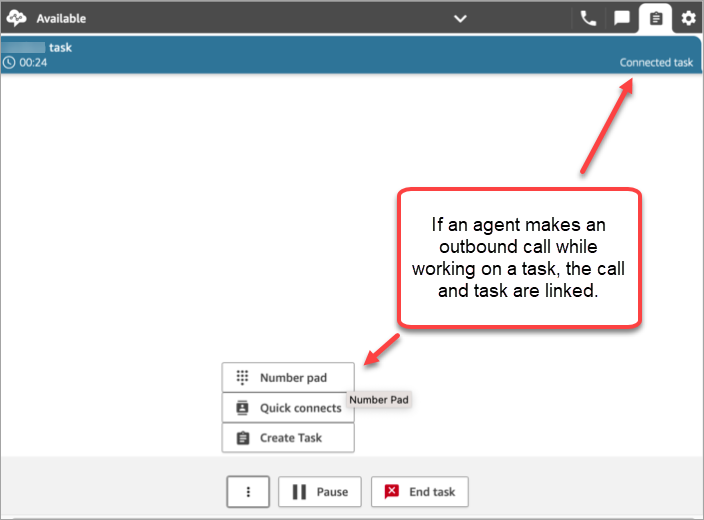Expand the agent status dropdown chevron
704x520 pixels.
[460, 18]
